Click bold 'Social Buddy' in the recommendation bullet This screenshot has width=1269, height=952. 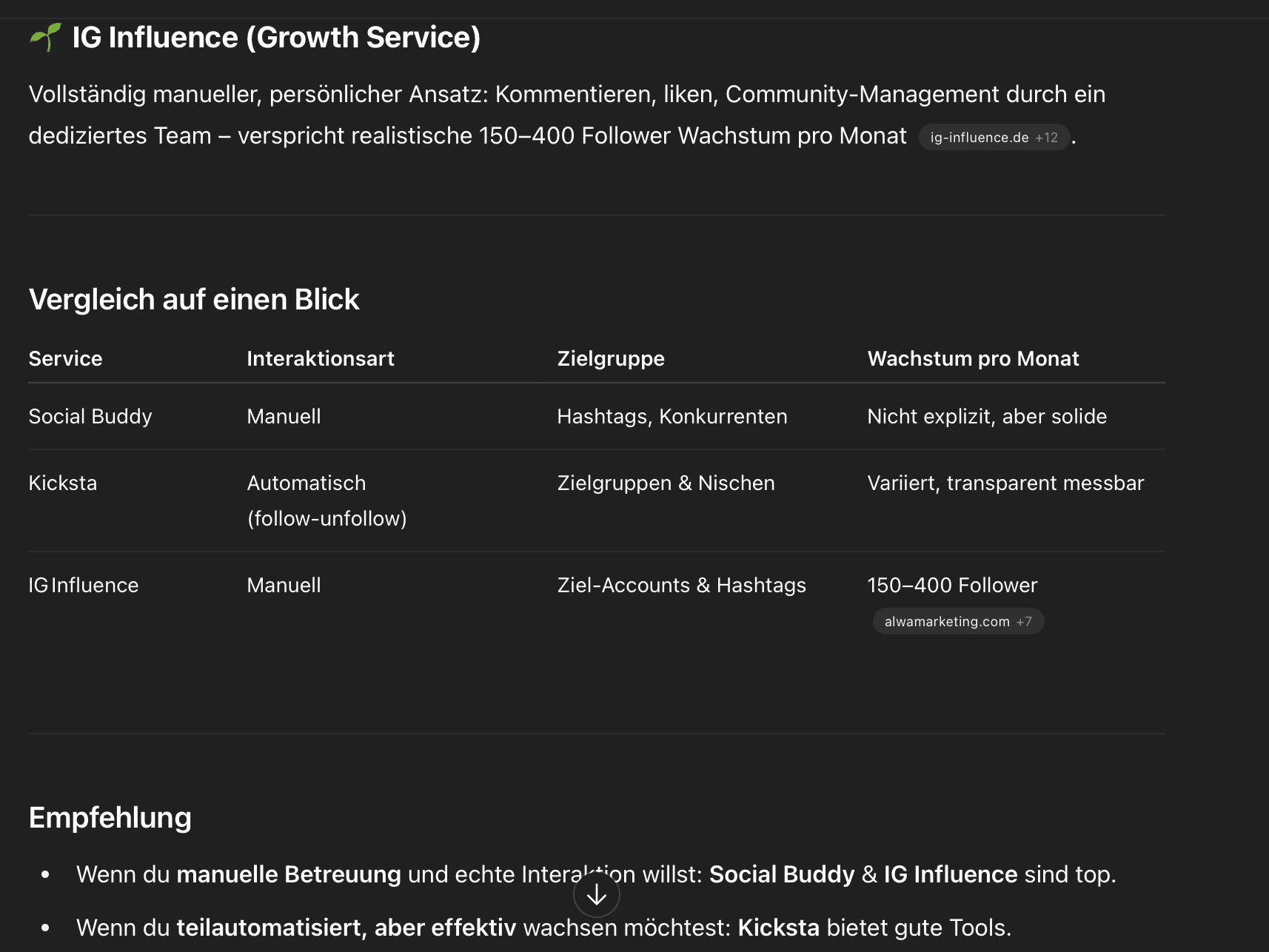tap(782, 874)
